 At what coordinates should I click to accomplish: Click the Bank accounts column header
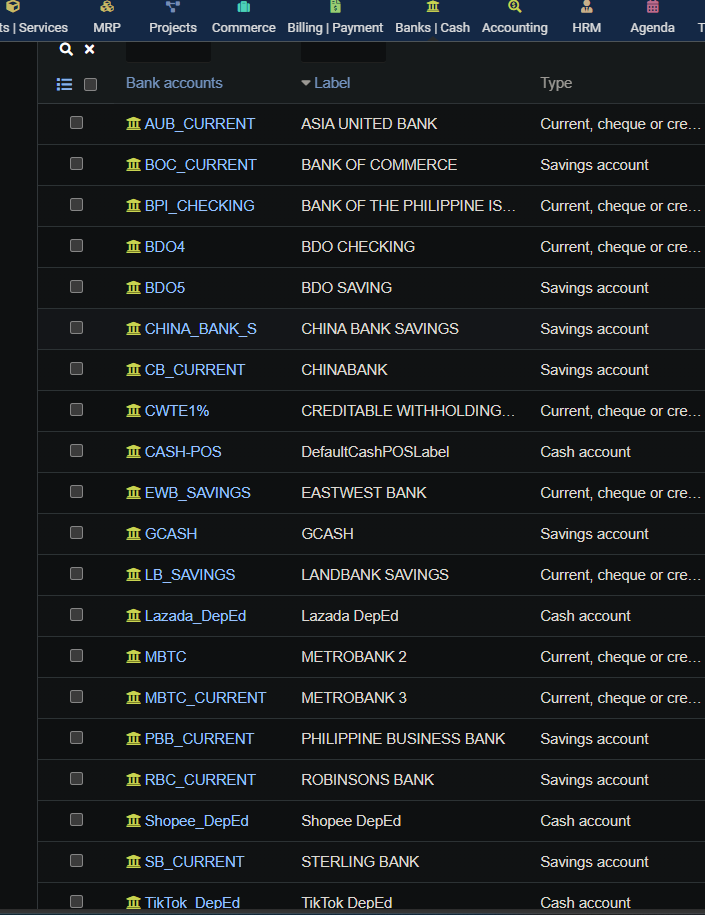click(x=174, y=83)
